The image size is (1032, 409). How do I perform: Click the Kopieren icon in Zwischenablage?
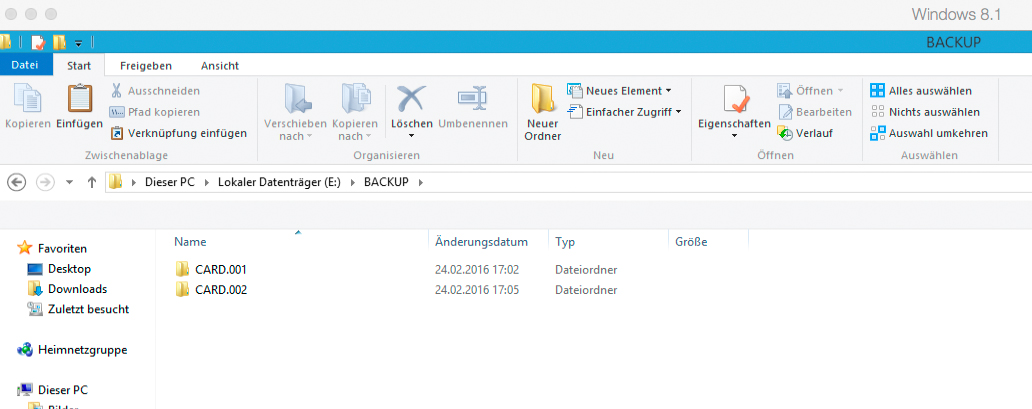[27, 100]
